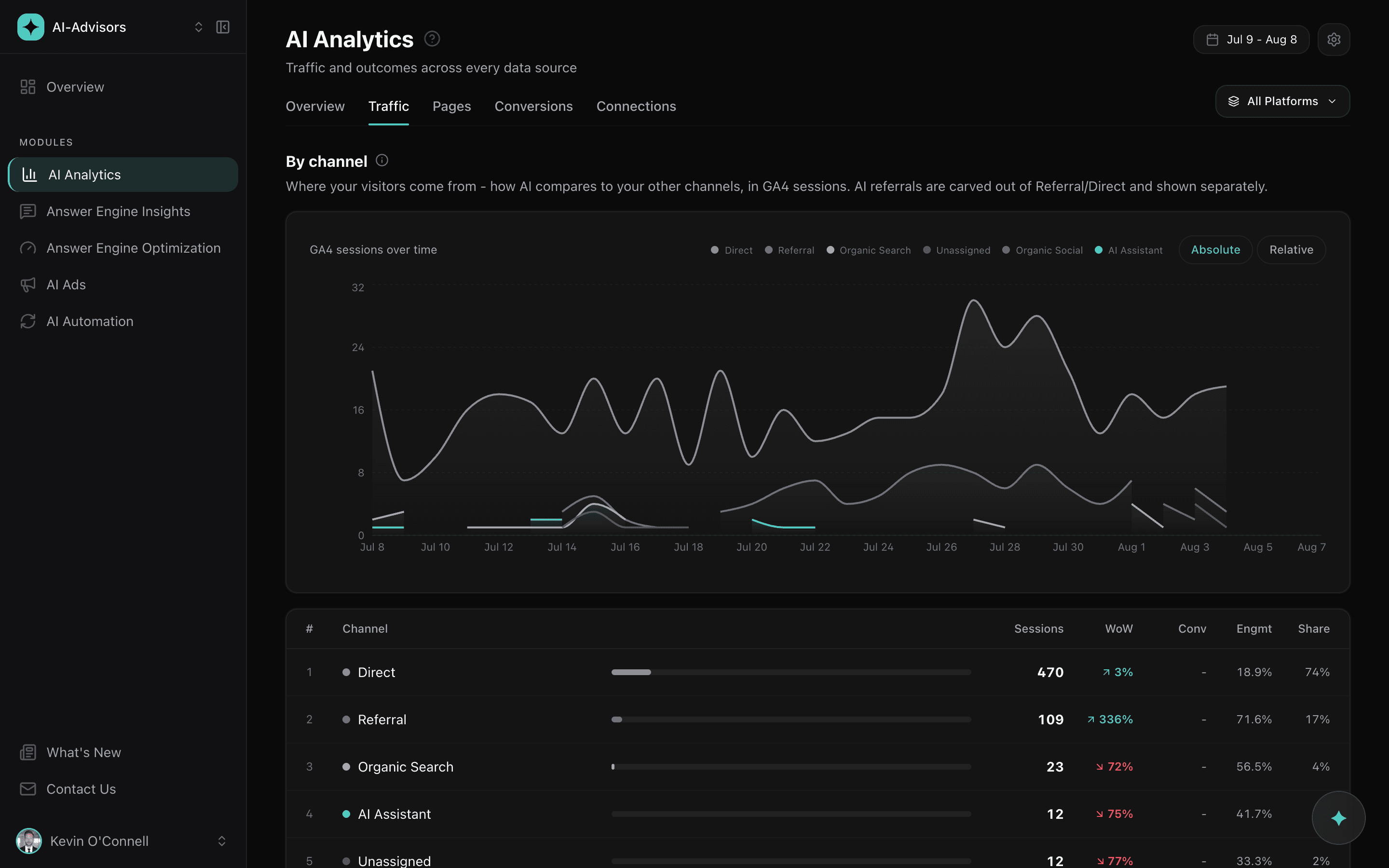Switch to the Overview tab
The image size is (1389, 868).
pyautogui.click(x=315, y=106)
